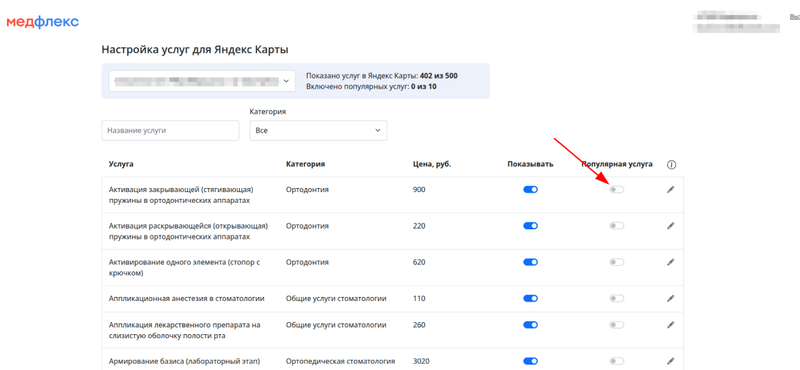Edit Аппликация лекарственного препарата row
Viewport: 800px width, 370px height.
point(670,325)
